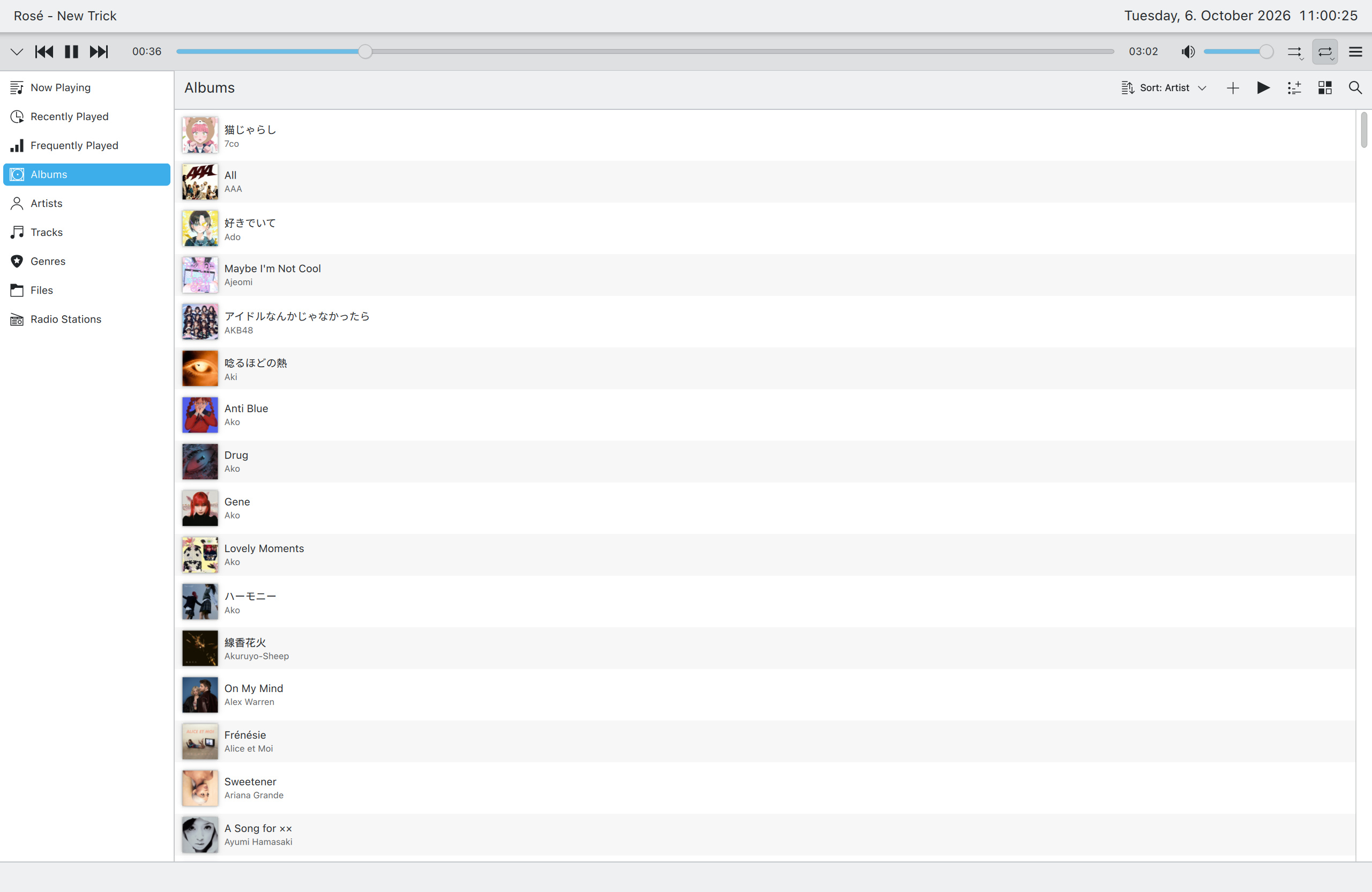Open the hamburger application menu
This screenshot has width=1372, height=892.
1355,52
